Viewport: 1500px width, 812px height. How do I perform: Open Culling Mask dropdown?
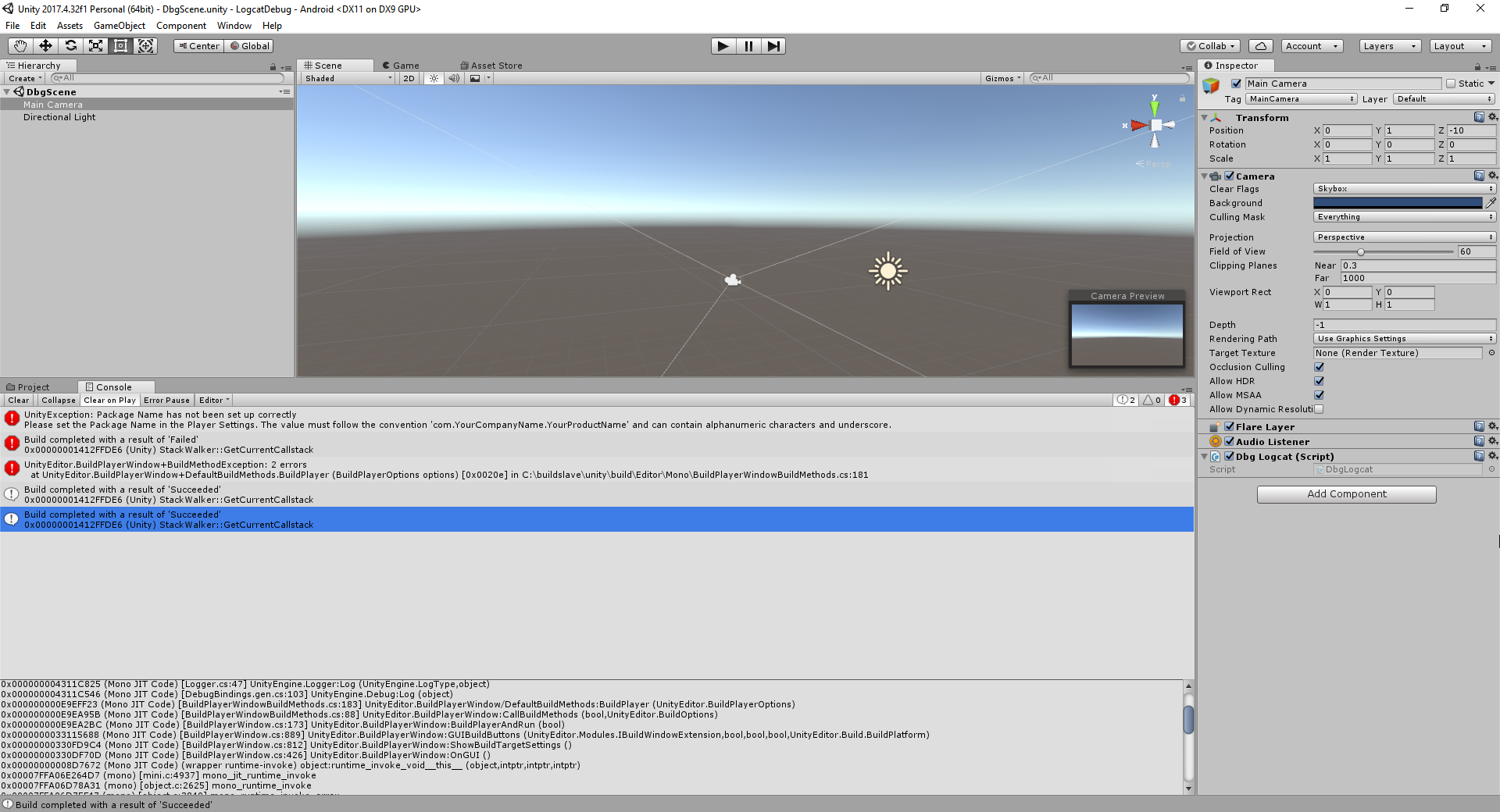(x=1405, y=217)
